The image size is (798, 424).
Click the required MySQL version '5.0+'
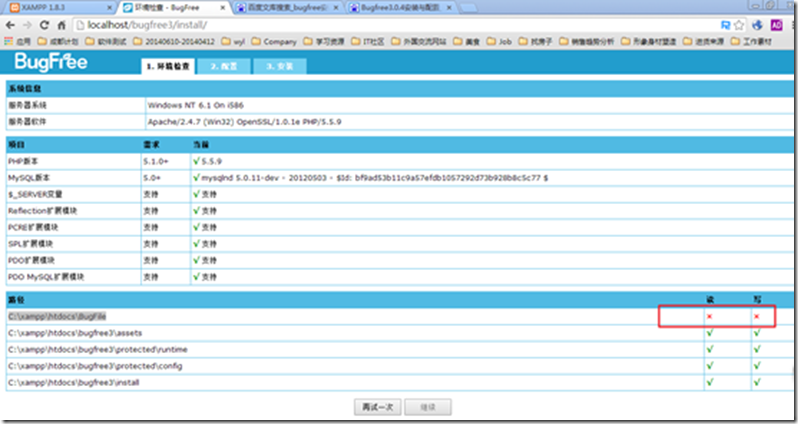pyautogui.click(x=152, y=178)
